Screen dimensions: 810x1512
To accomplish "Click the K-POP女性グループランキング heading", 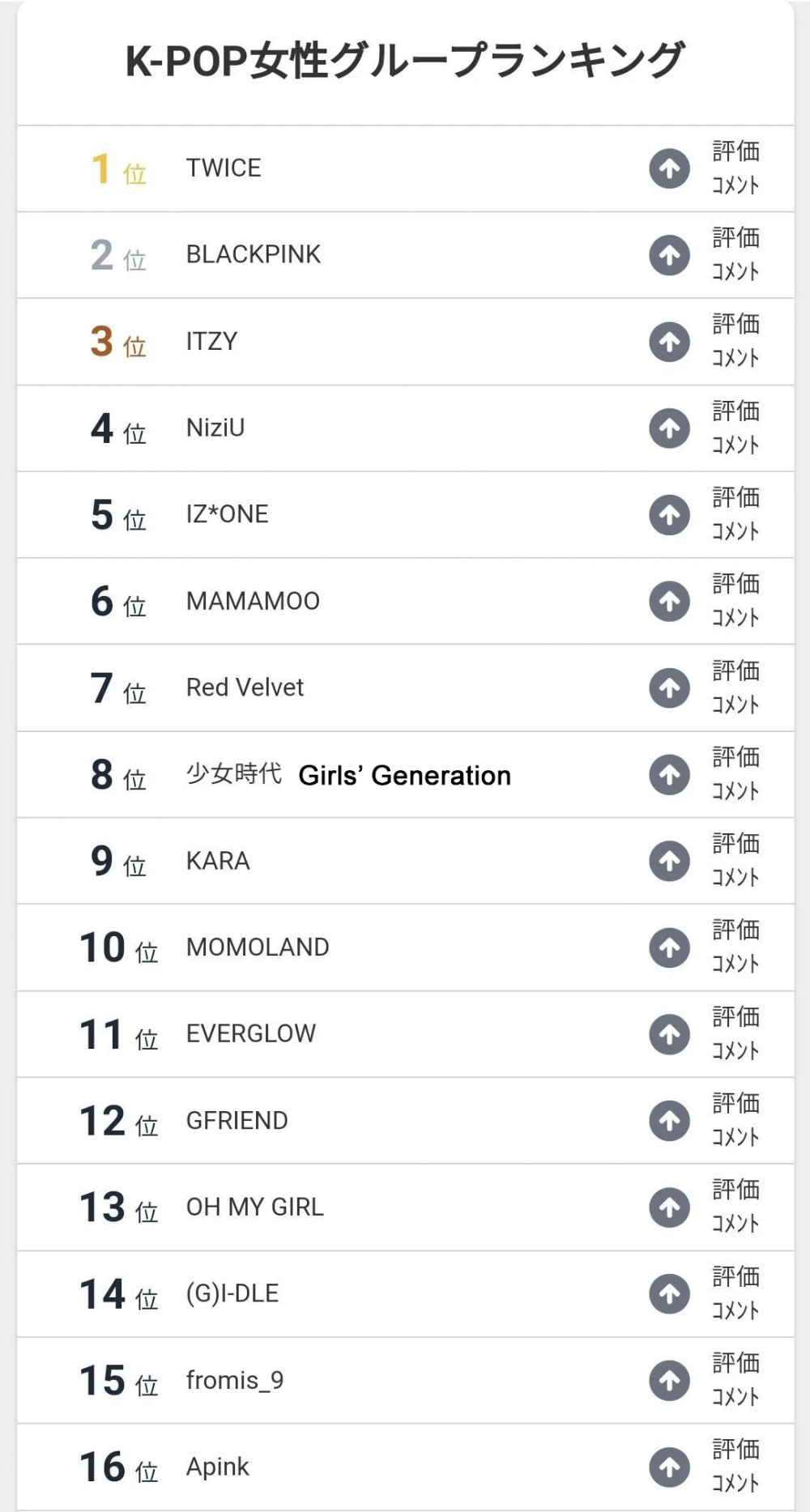I will pyautogui.click(x=405, y=61).
